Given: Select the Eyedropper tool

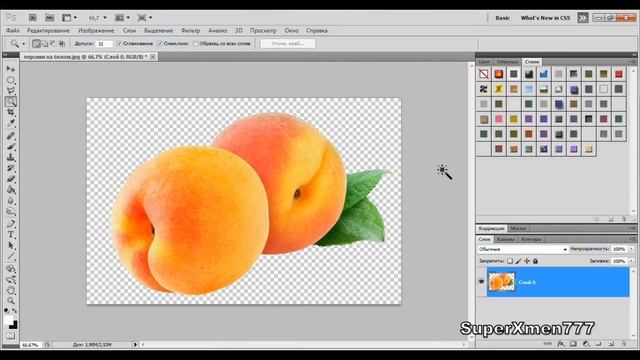Looking at the screenshot, I should [x=11, y=123].
